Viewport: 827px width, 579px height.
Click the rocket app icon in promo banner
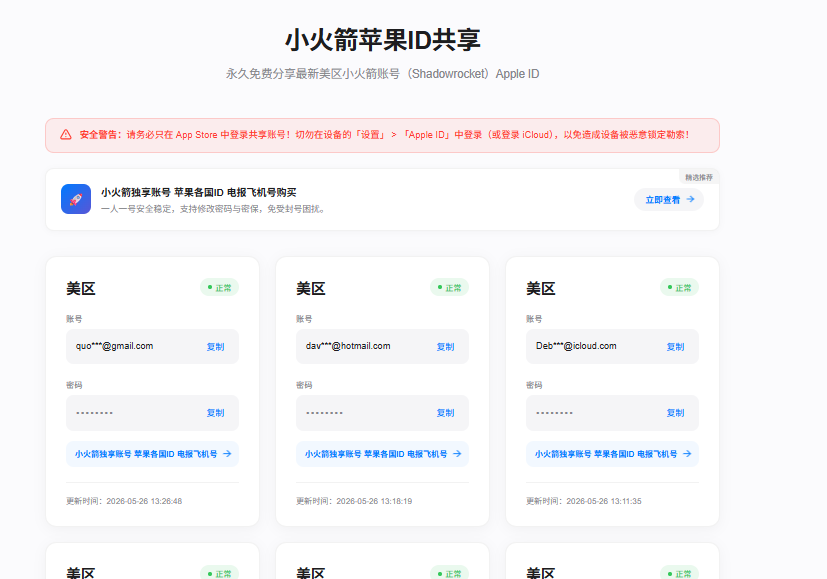(x=76, y=199)
